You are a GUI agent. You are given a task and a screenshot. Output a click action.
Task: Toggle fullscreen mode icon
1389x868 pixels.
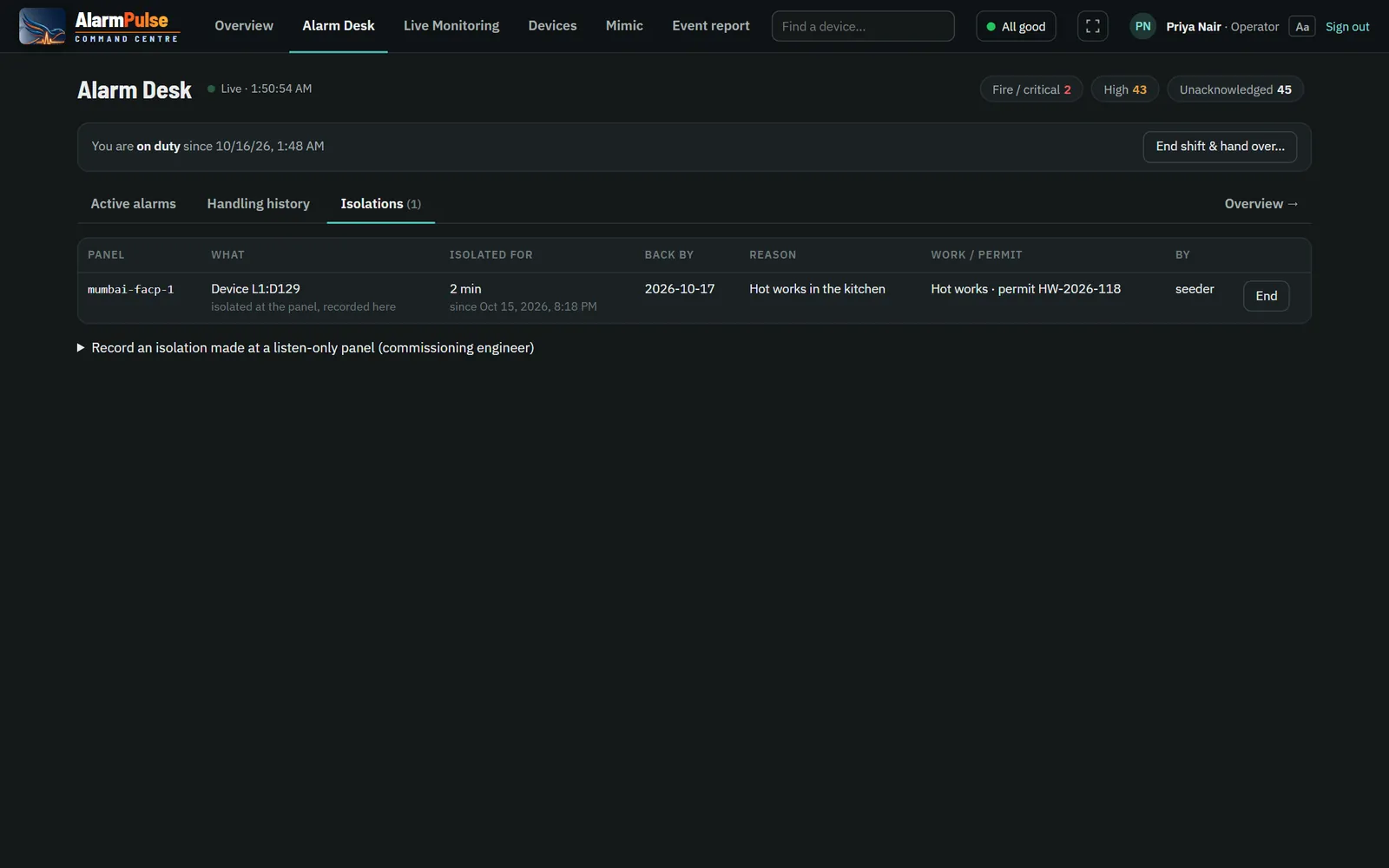click(x=1092, y=26)
